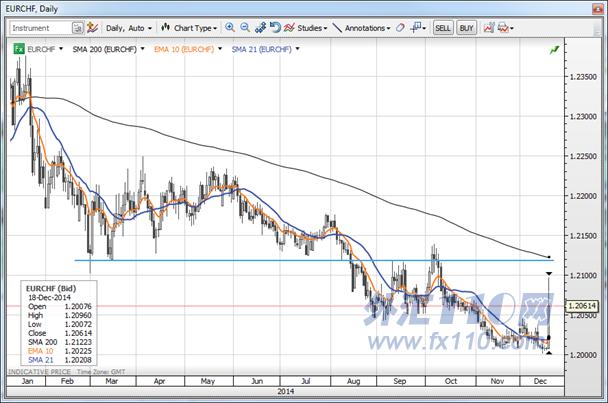Click the crosshair data cursor icon
This screenshot has width=608, height=403.
417,28
